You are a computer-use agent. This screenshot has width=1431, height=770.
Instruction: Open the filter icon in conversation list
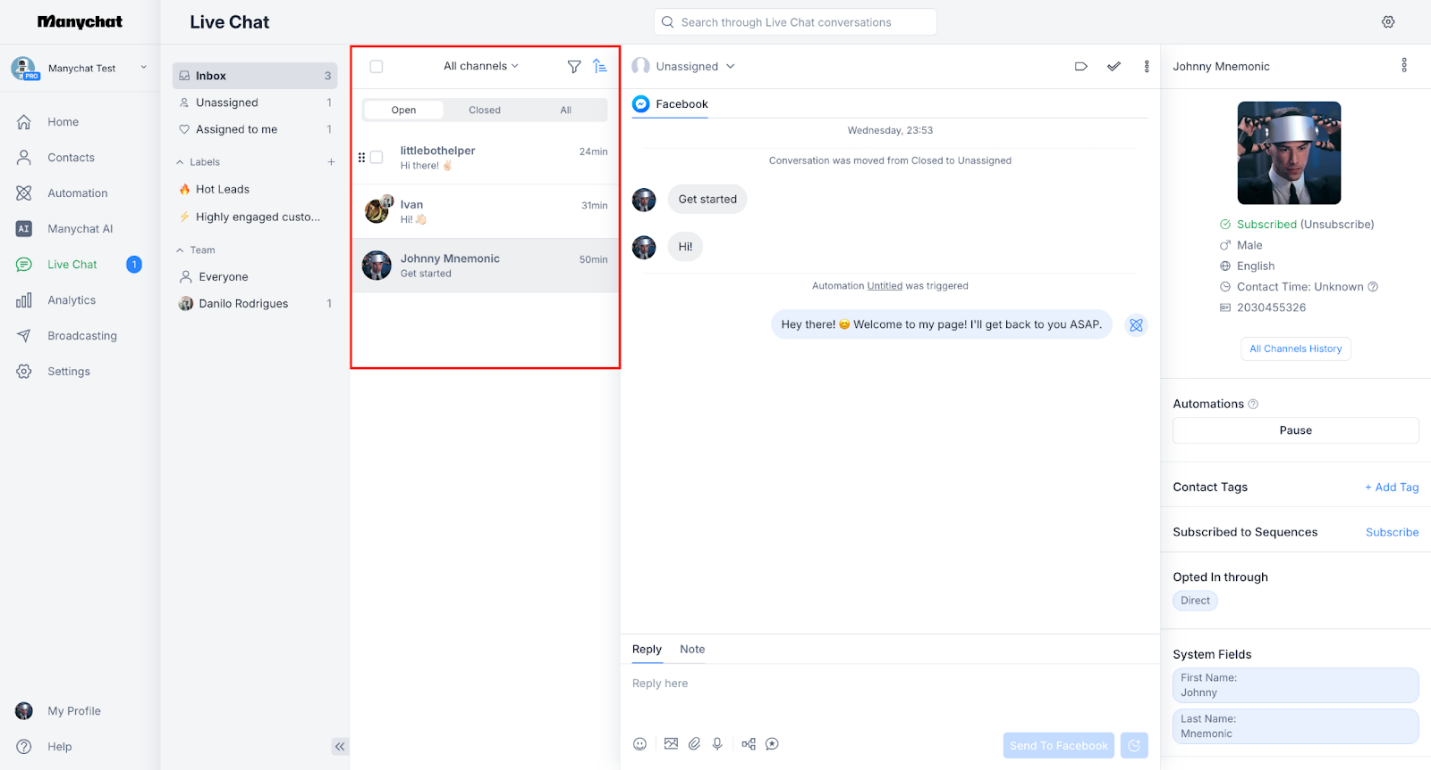pos(574,66)
